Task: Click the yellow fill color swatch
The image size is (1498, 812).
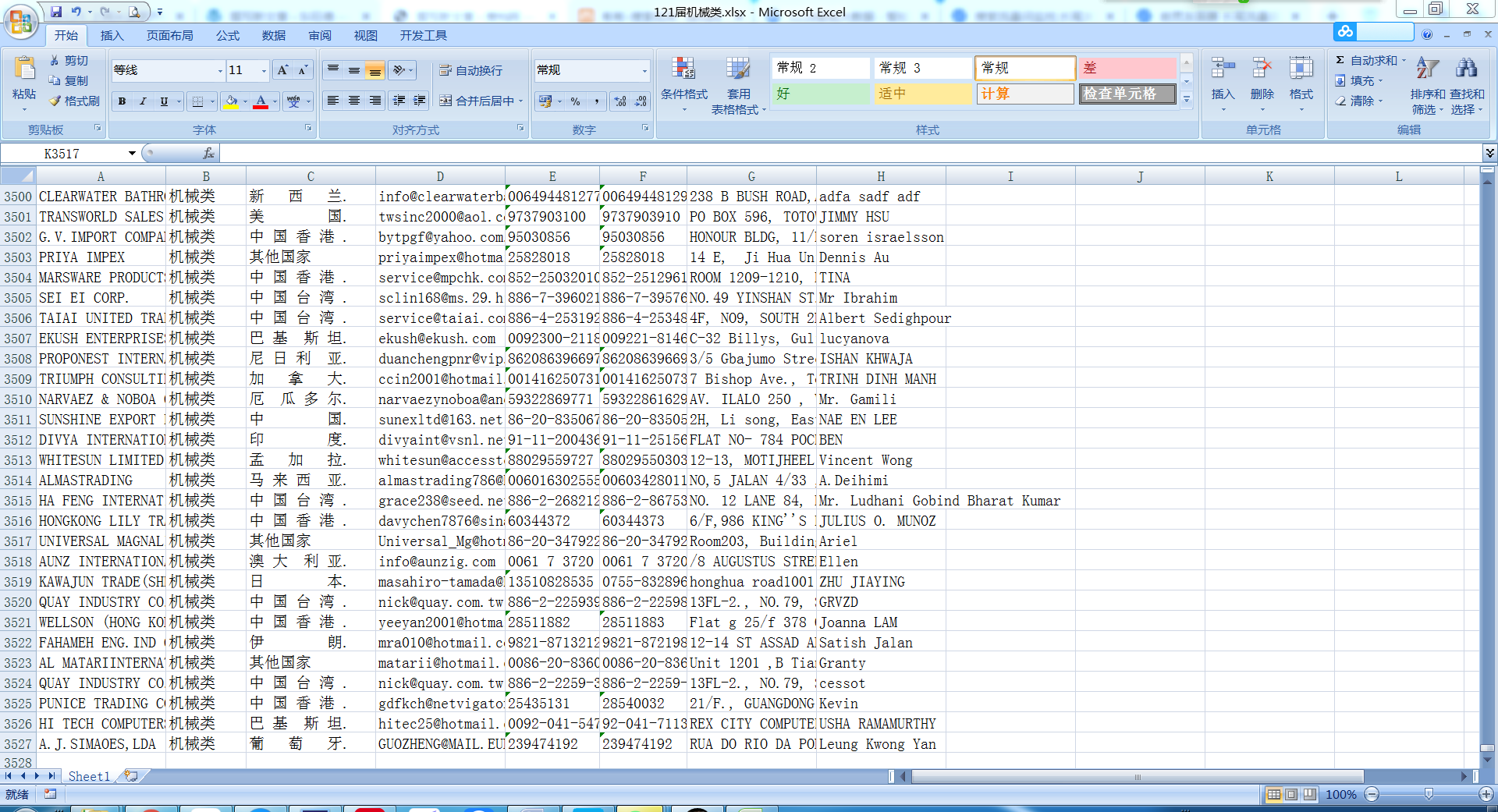Action: click(x=231, y=101)
